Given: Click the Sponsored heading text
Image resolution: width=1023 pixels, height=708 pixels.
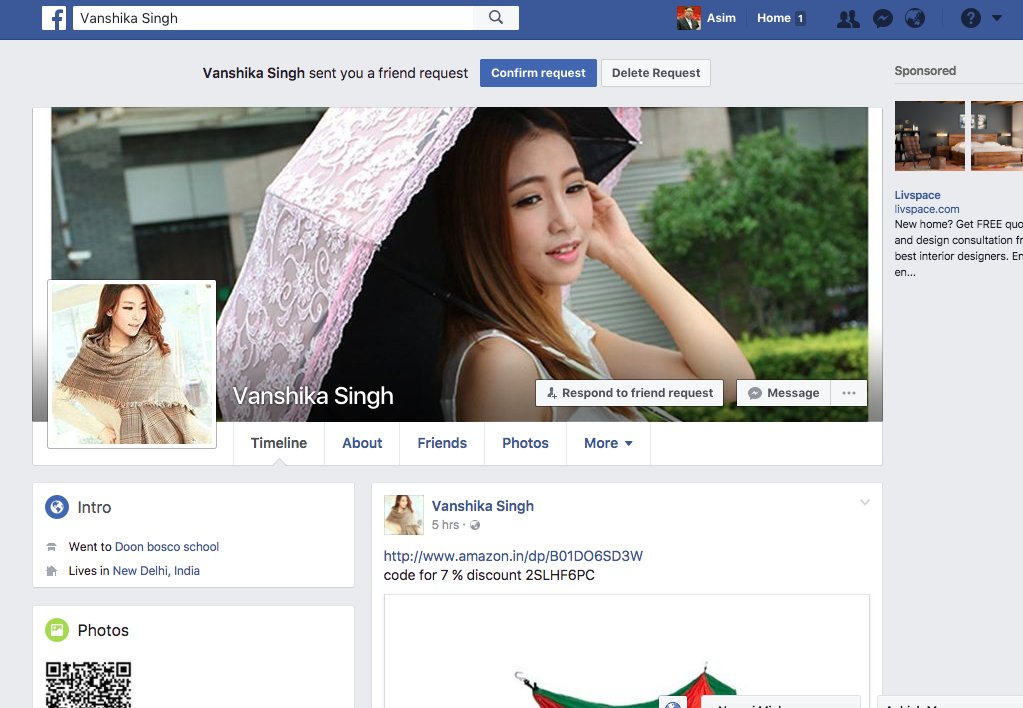Looking at the screenshot, I should [925, 70].
